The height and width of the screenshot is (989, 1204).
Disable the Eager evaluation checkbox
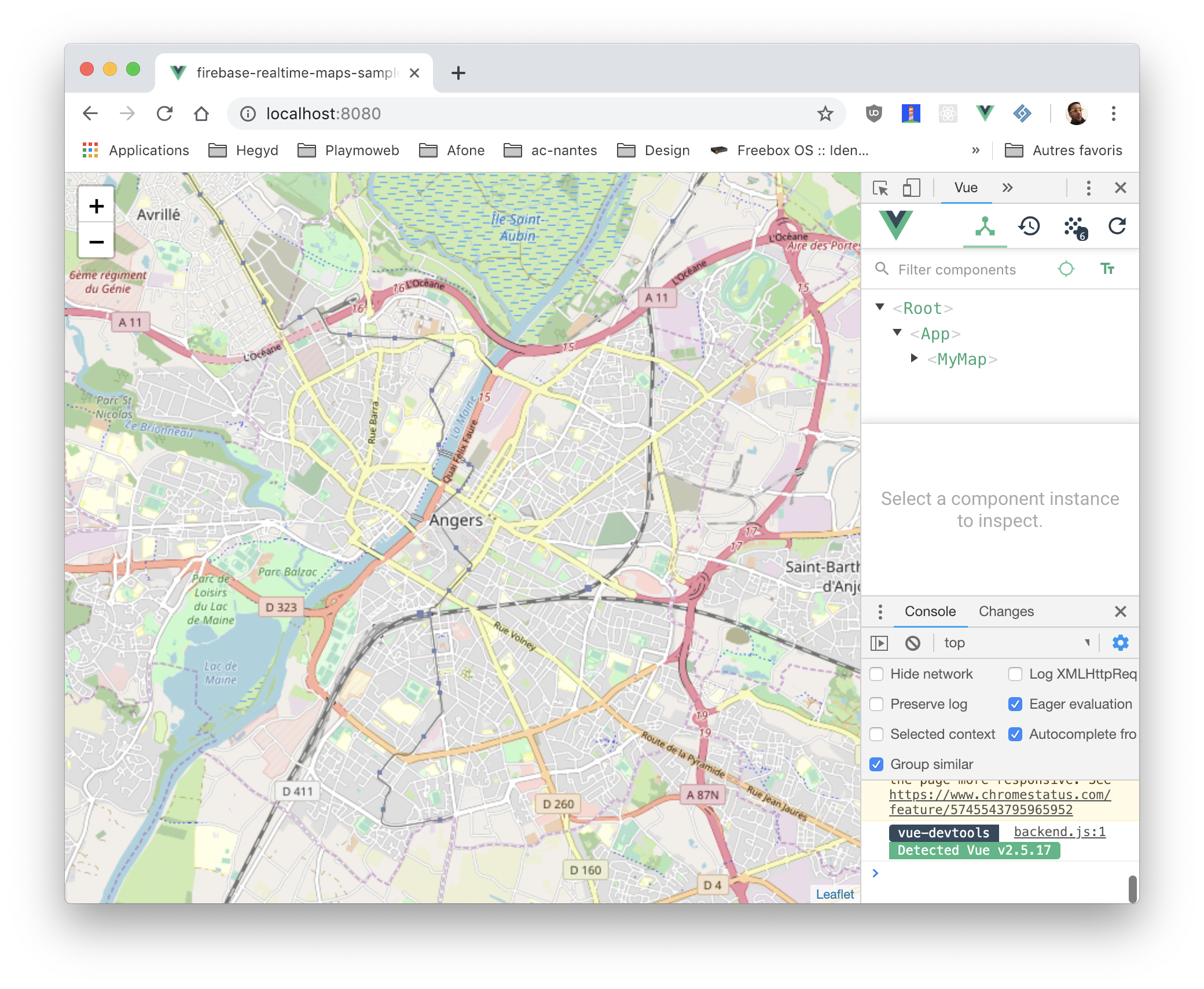coord(1015,704)
